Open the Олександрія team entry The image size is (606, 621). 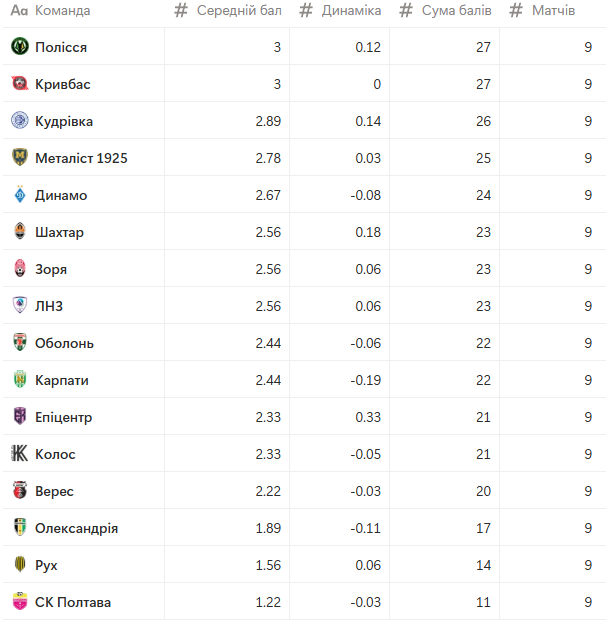76,529
